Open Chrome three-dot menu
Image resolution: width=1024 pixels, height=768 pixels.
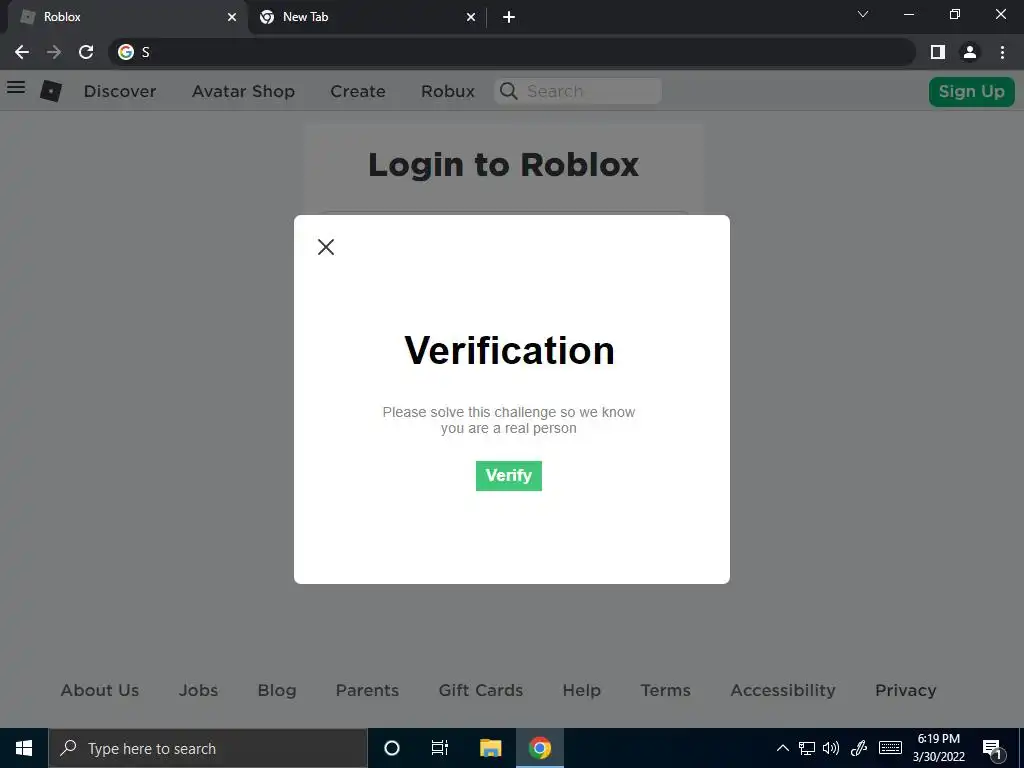pos(1002,52)
